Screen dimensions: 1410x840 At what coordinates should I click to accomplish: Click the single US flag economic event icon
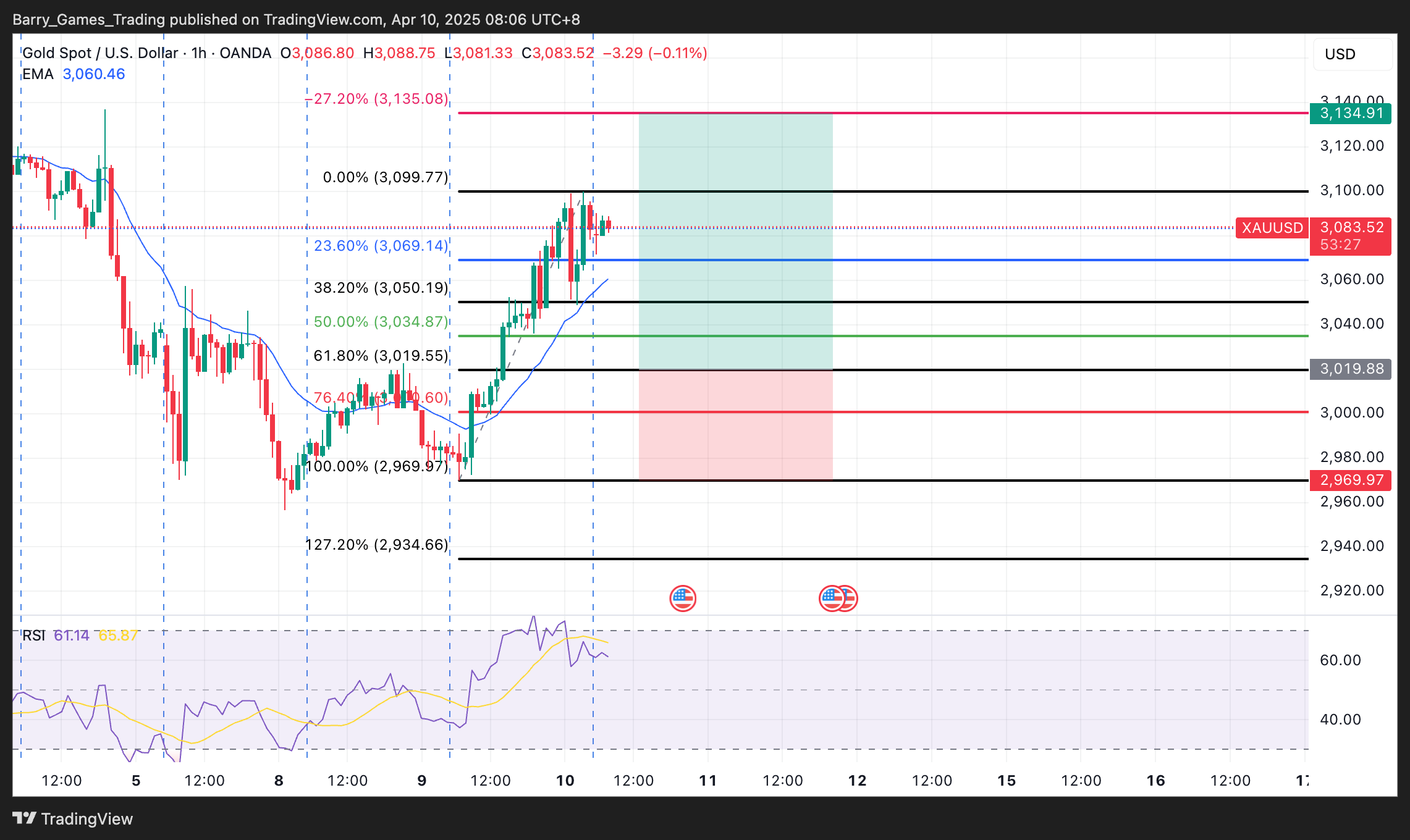click(683, 598)
